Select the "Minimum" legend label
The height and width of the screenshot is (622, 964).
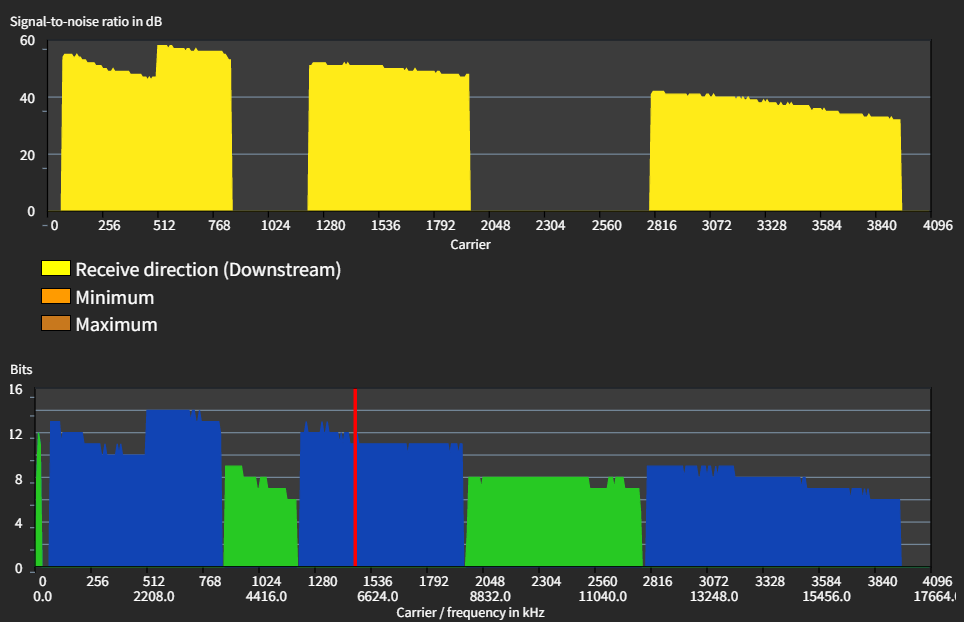(x=115, y=297)
